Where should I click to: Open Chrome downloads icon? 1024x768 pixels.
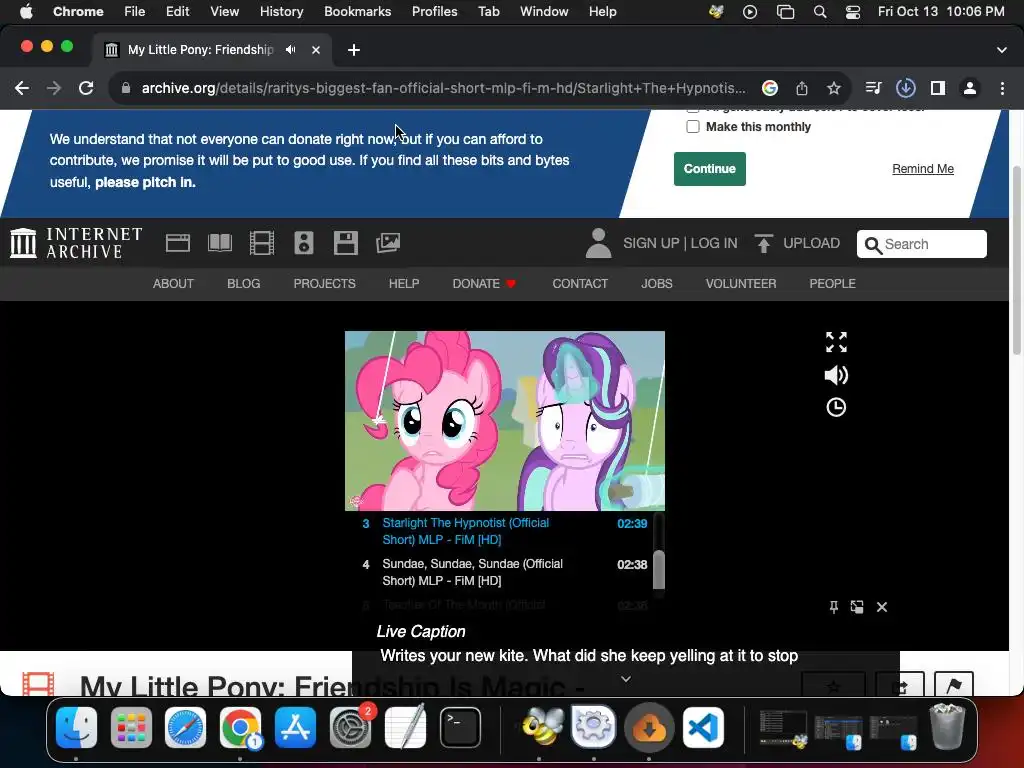905,88
